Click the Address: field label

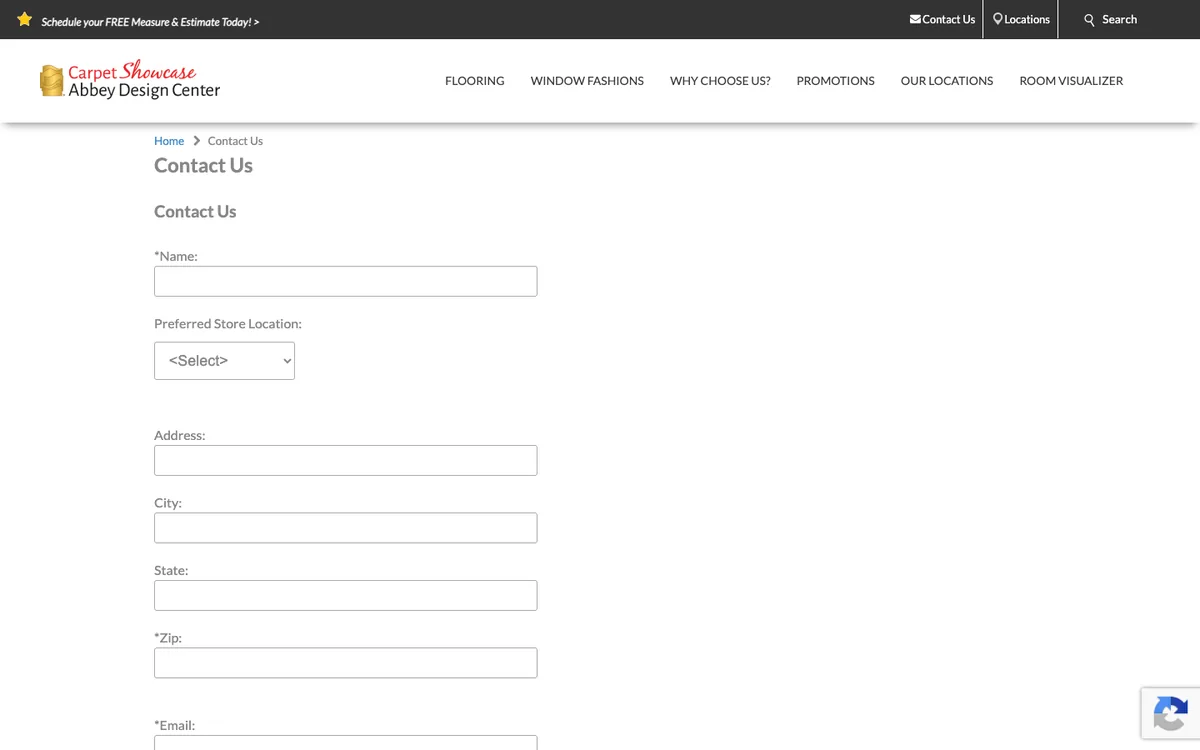click(179, 436)
